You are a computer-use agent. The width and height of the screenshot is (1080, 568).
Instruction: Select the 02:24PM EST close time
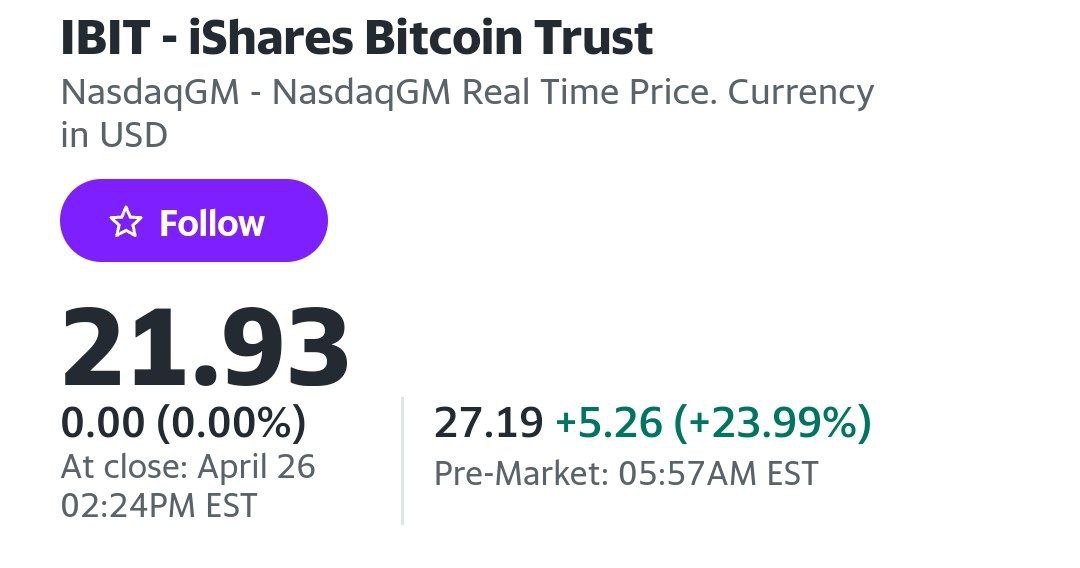tap(158, 505)
